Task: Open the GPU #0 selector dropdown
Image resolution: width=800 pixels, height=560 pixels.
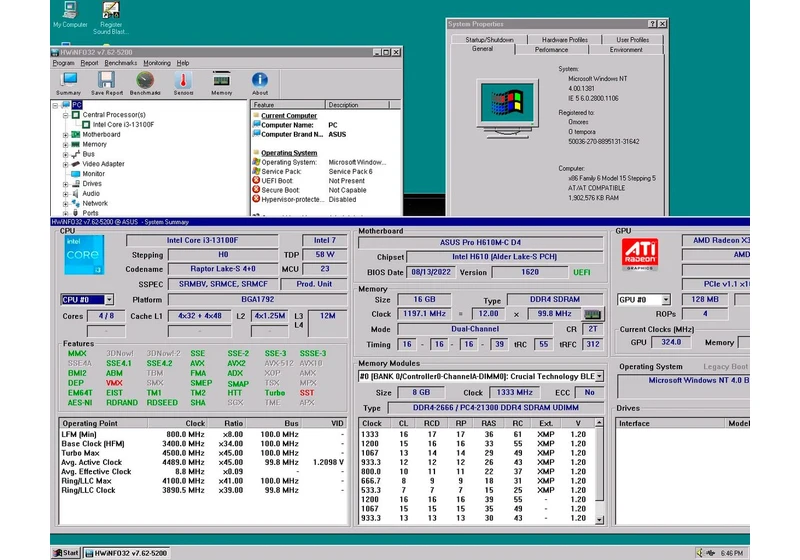Action: coord(666,299)
